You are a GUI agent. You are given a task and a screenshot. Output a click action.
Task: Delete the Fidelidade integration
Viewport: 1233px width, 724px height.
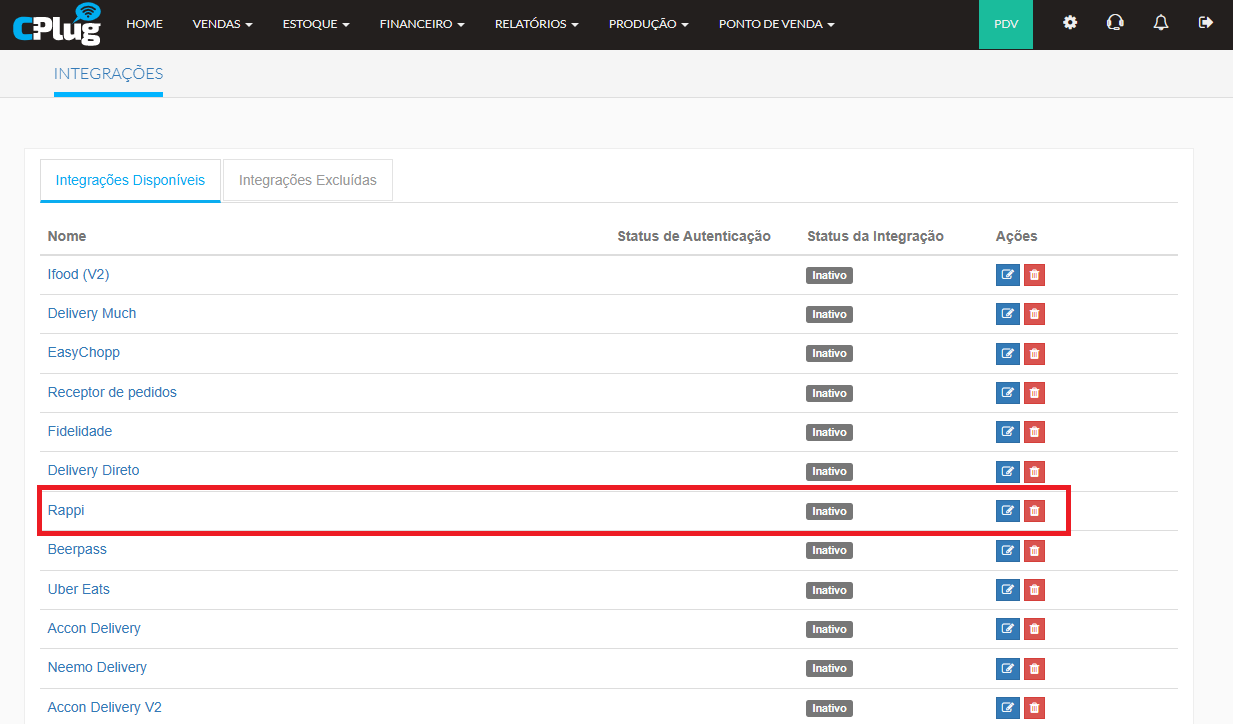tap(1034, 432)
